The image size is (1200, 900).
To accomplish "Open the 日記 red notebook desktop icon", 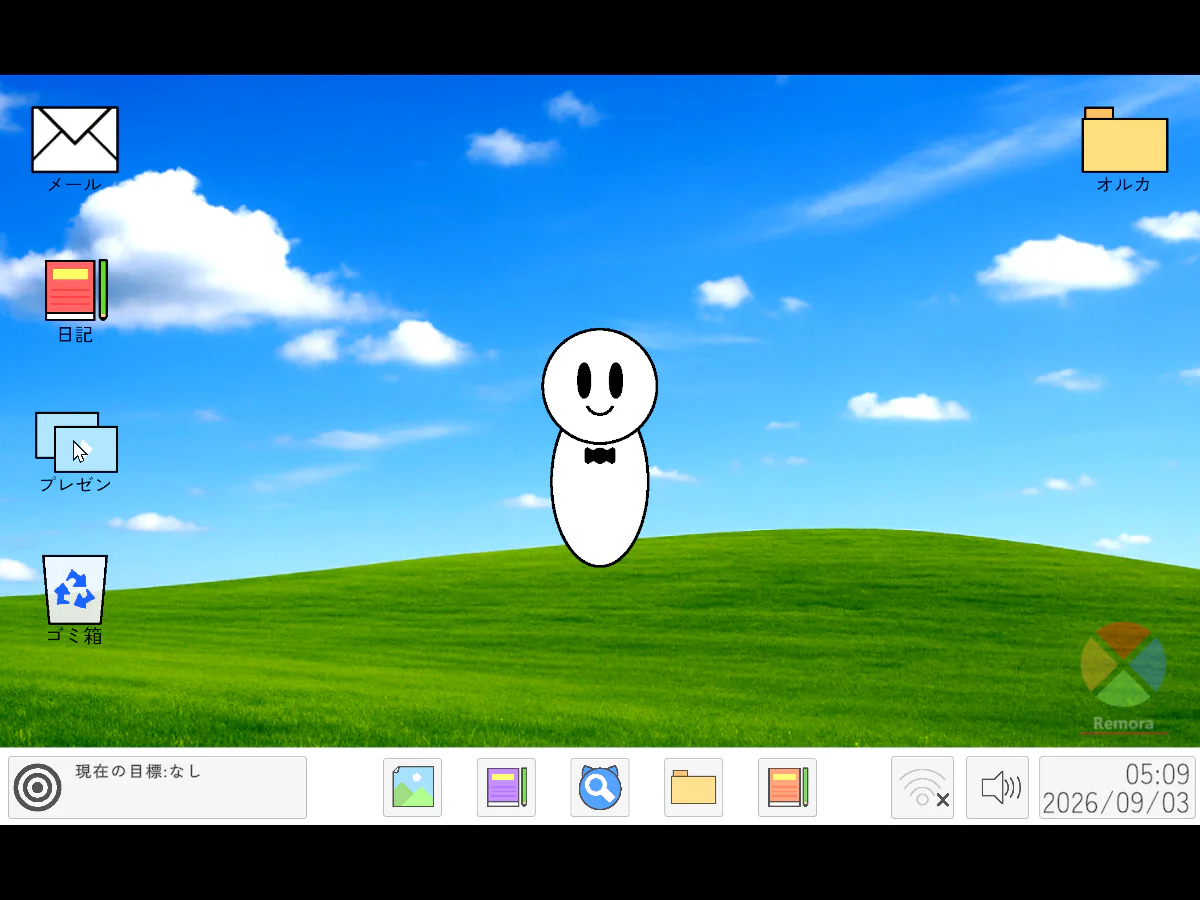I will click(x=76, y=290).
